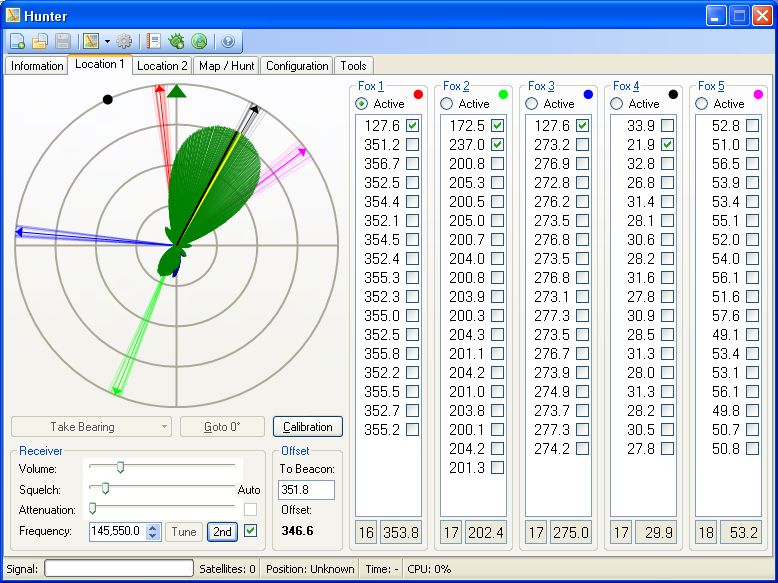Select the Fox 2 Active radio button
This screenshot has width=778, height=583.
(x=447, y=104)
